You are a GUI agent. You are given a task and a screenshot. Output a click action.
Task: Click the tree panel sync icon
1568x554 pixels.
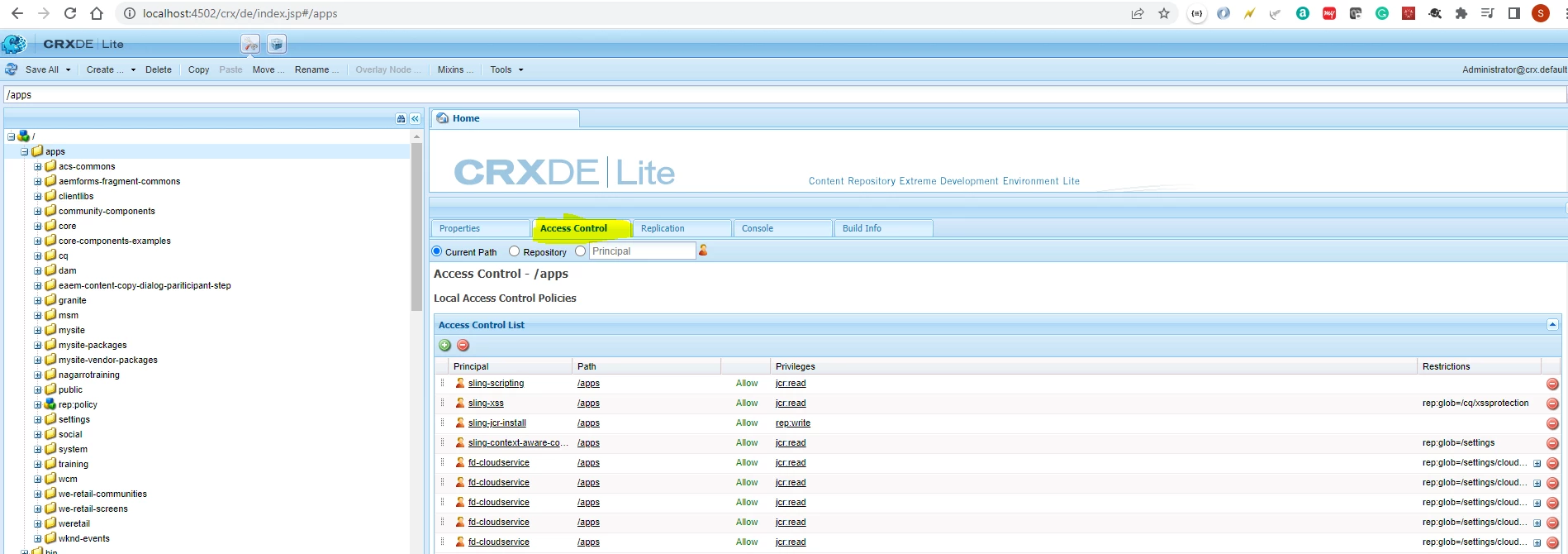[401, 119]
